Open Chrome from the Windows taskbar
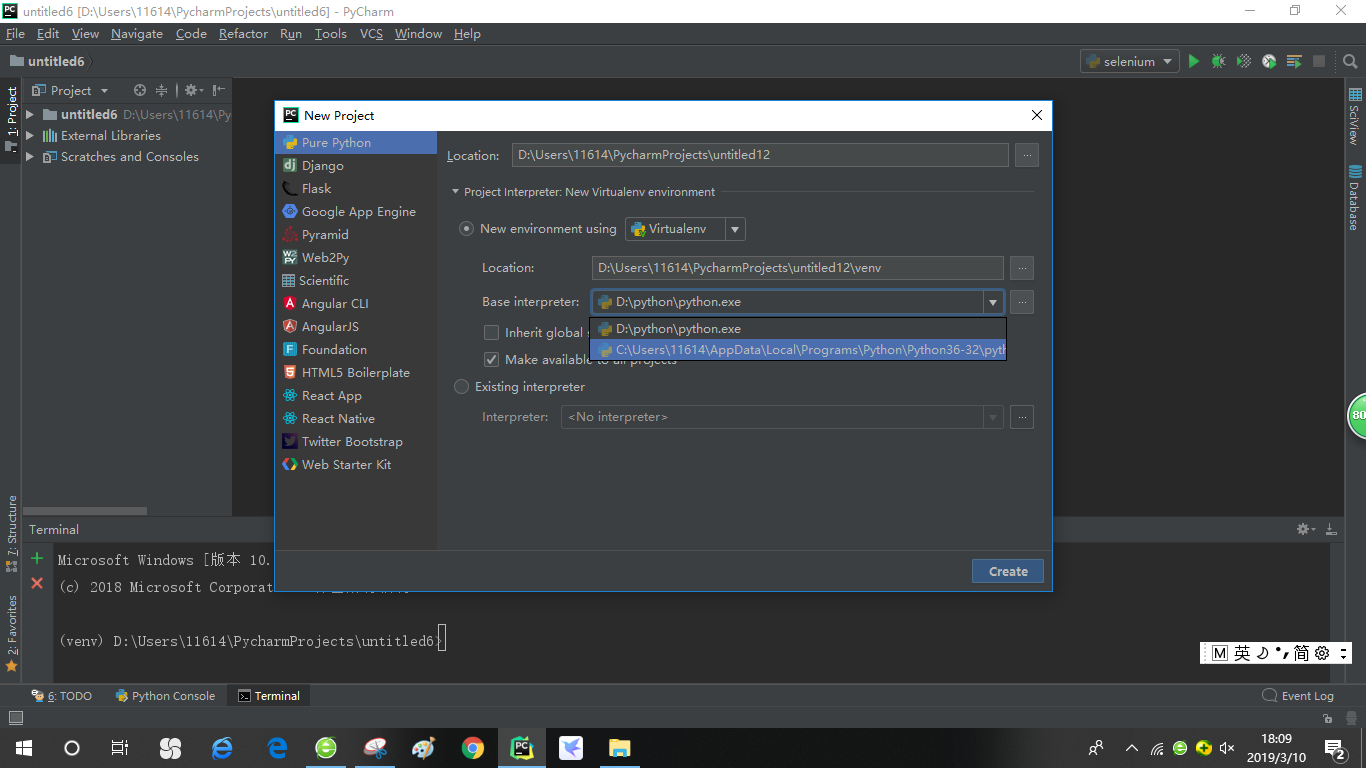Screen dimensions: 1366x768 tap(473, 748)
